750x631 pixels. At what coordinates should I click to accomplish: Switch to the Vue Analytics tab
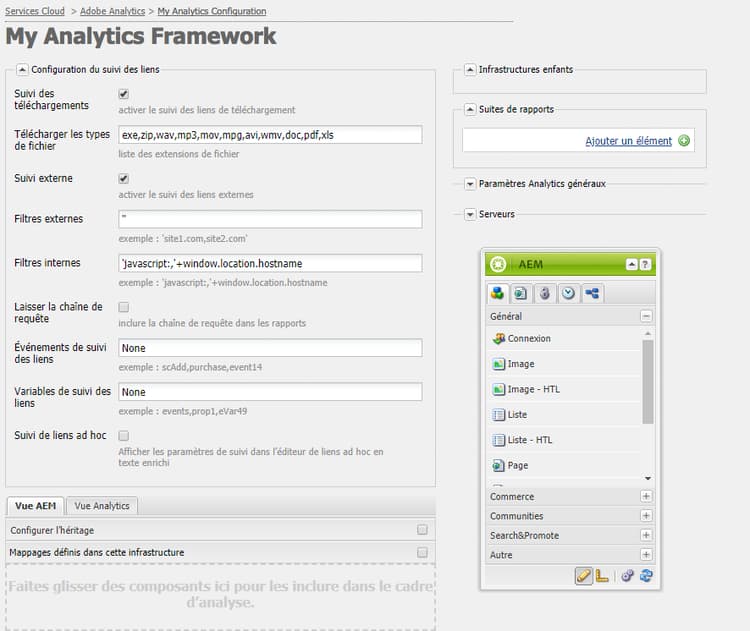point(102,506)
